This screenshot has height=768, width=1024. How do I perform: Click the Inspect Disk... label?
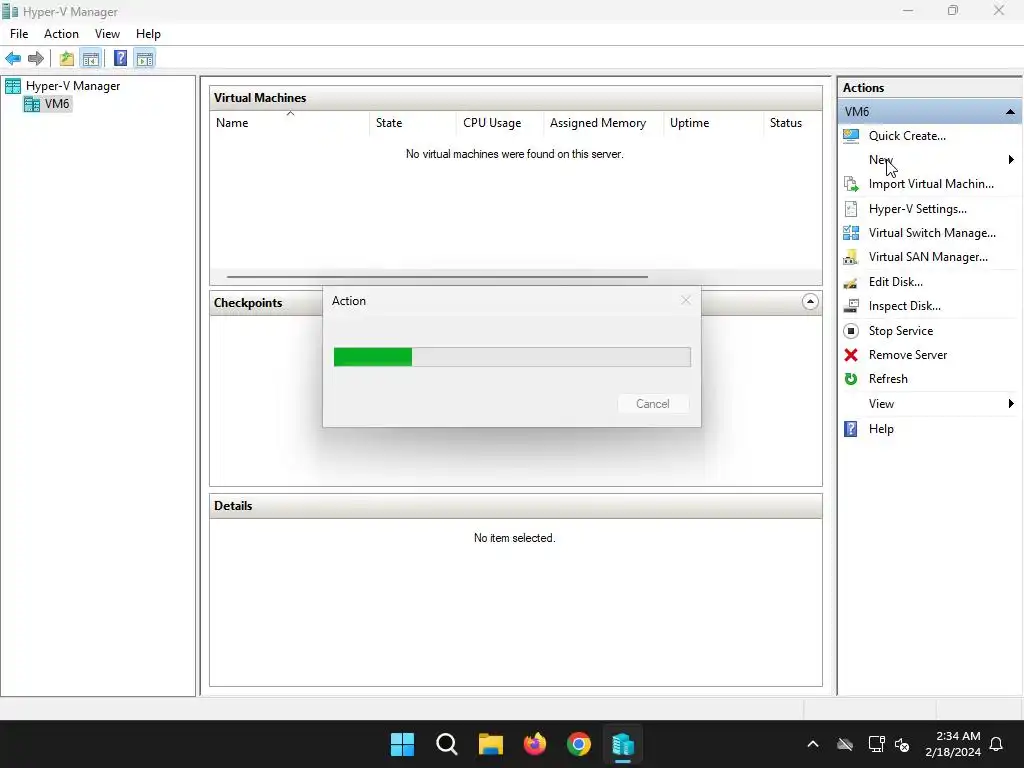coord(904,306)
